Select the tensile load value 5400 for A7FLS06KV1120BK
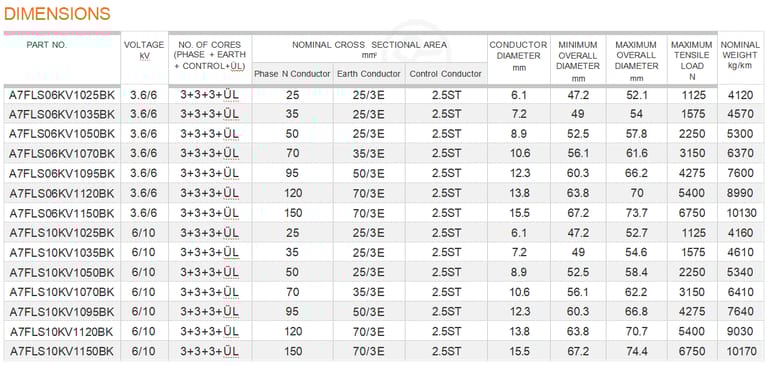768x365 pixels. tap(692, 194)
